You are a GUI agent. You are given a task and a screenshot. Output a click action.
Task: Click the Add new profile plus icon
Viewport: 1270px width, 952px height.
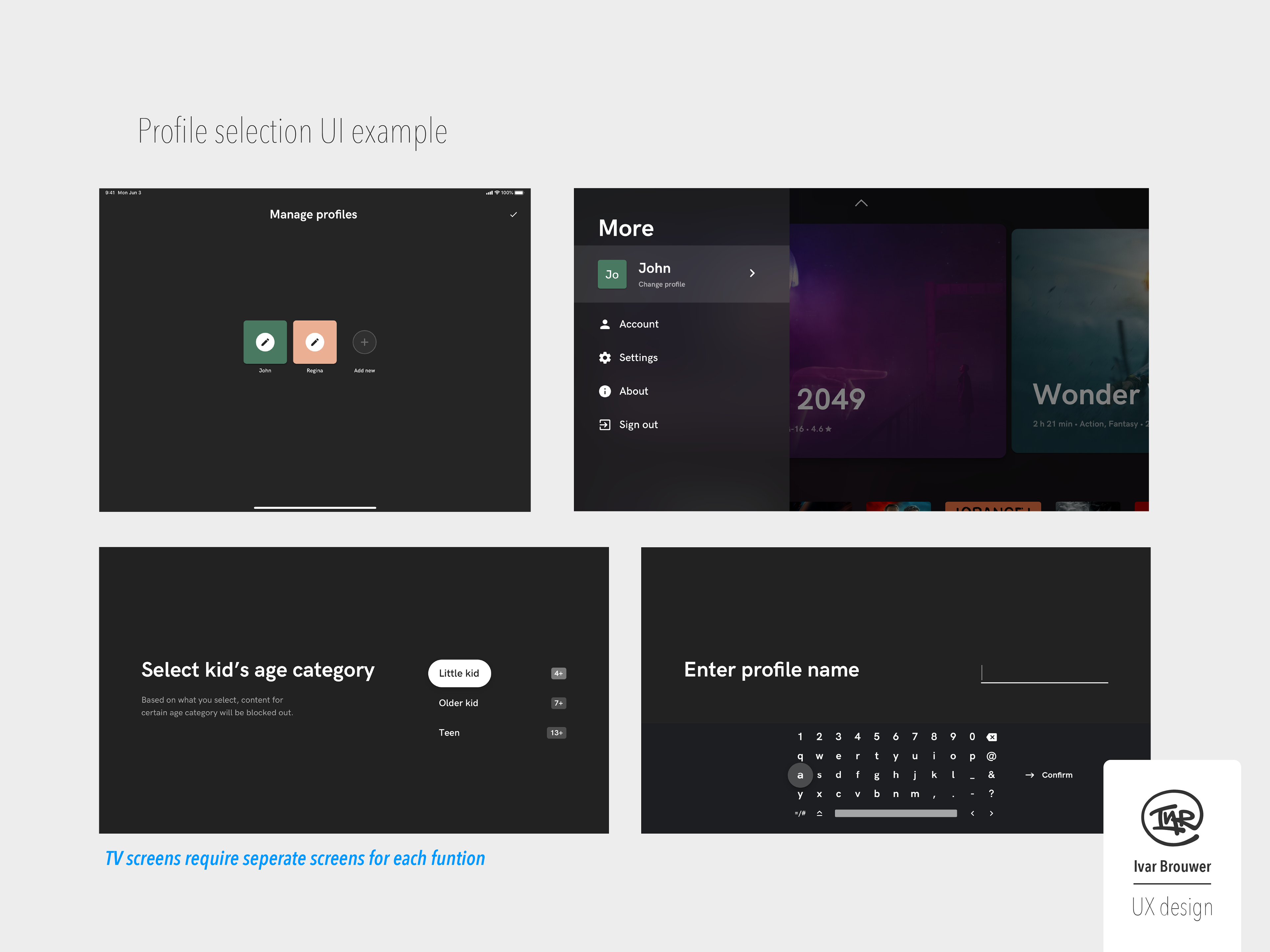point(364,342)
